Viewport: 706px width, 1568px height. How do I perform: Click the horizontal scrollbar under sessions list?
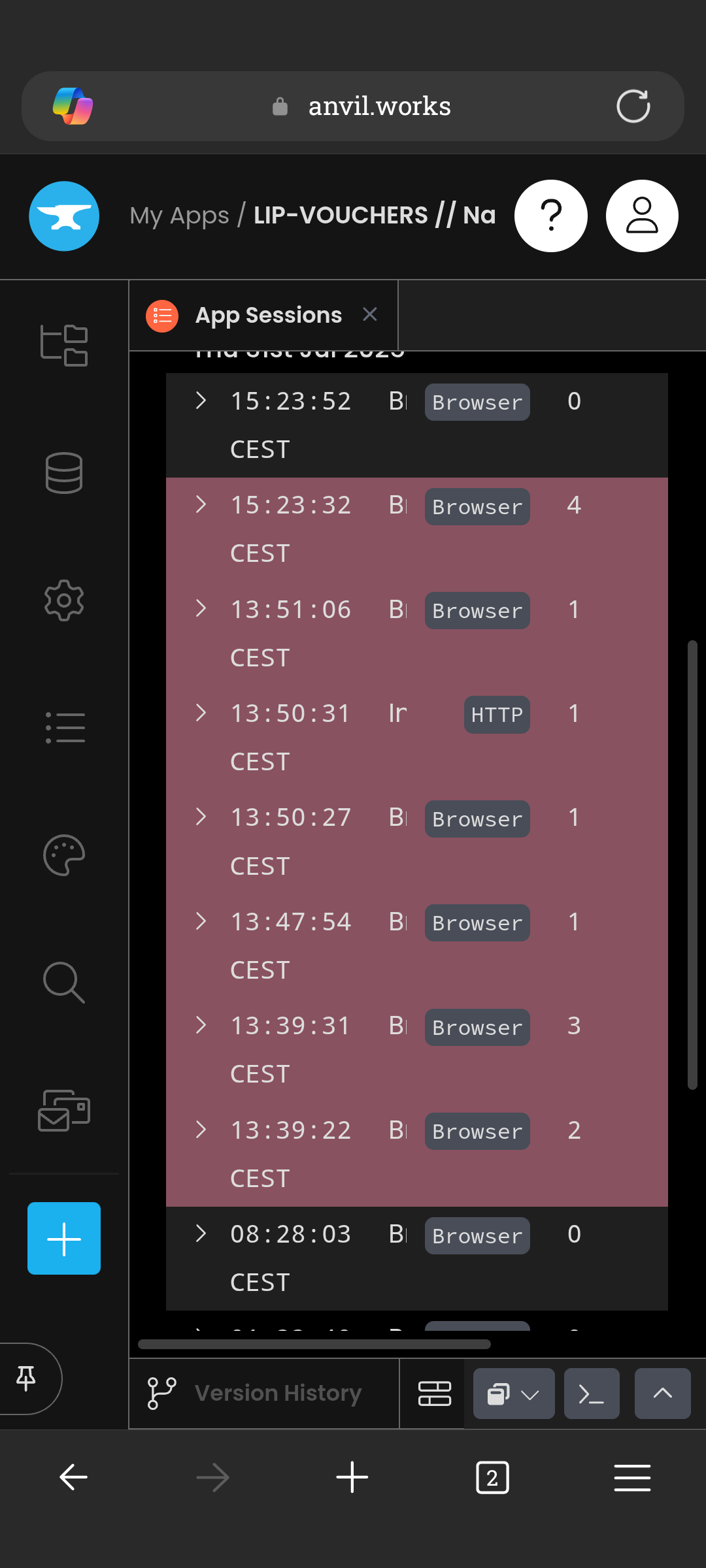point(314,1344)
